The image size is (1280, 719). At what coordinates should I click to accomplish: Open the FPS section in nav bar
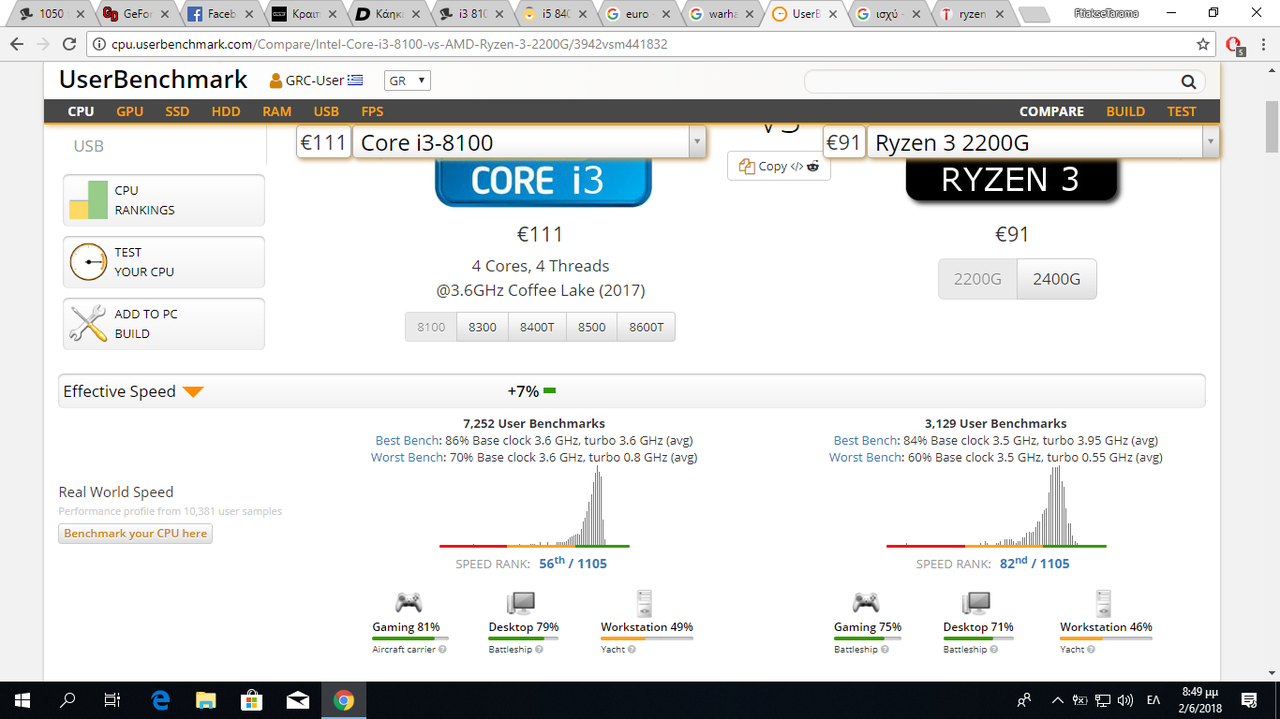(x=372, y=111)
